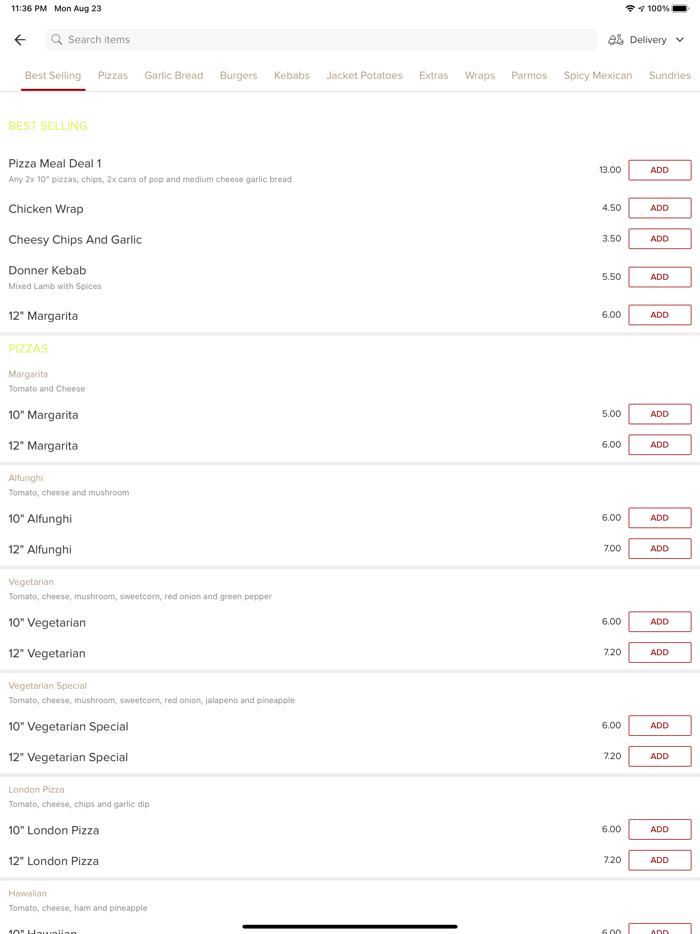Screen dimensions: 700x934
Task: Select the Kebabs category tab
Action: [292, 75]
